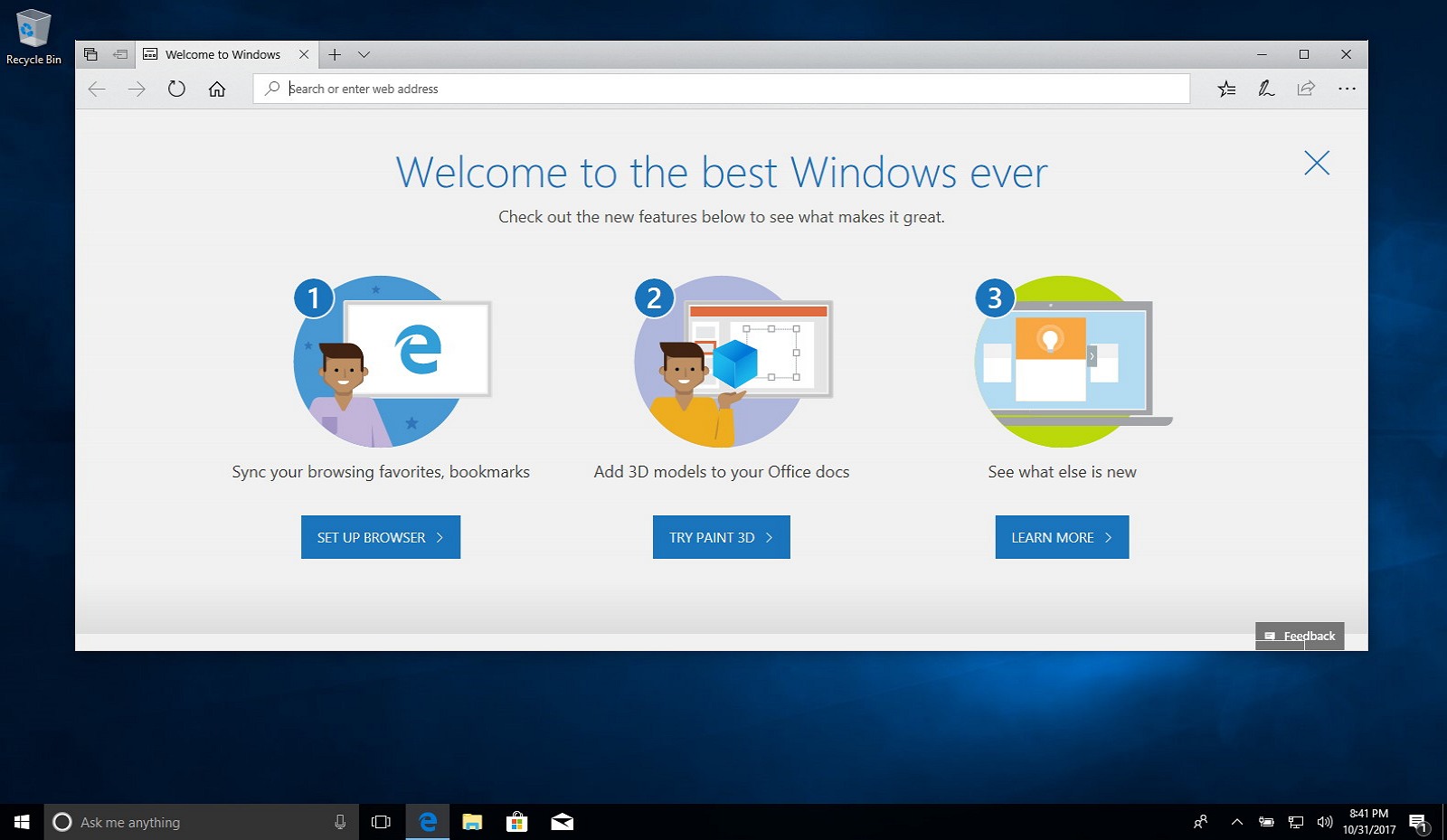Select the laptop illustration numbered 3

tap(1073, 362)
